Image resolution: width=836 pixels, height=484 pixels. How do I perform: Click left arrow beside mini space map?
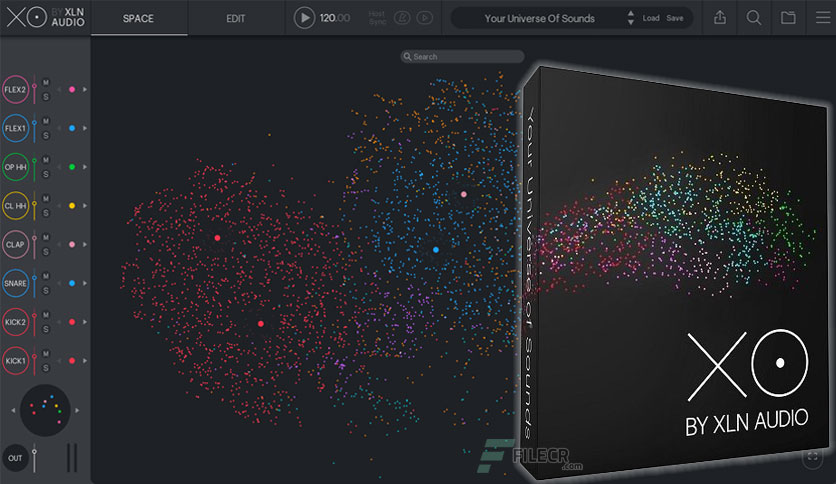click(13, 410)
